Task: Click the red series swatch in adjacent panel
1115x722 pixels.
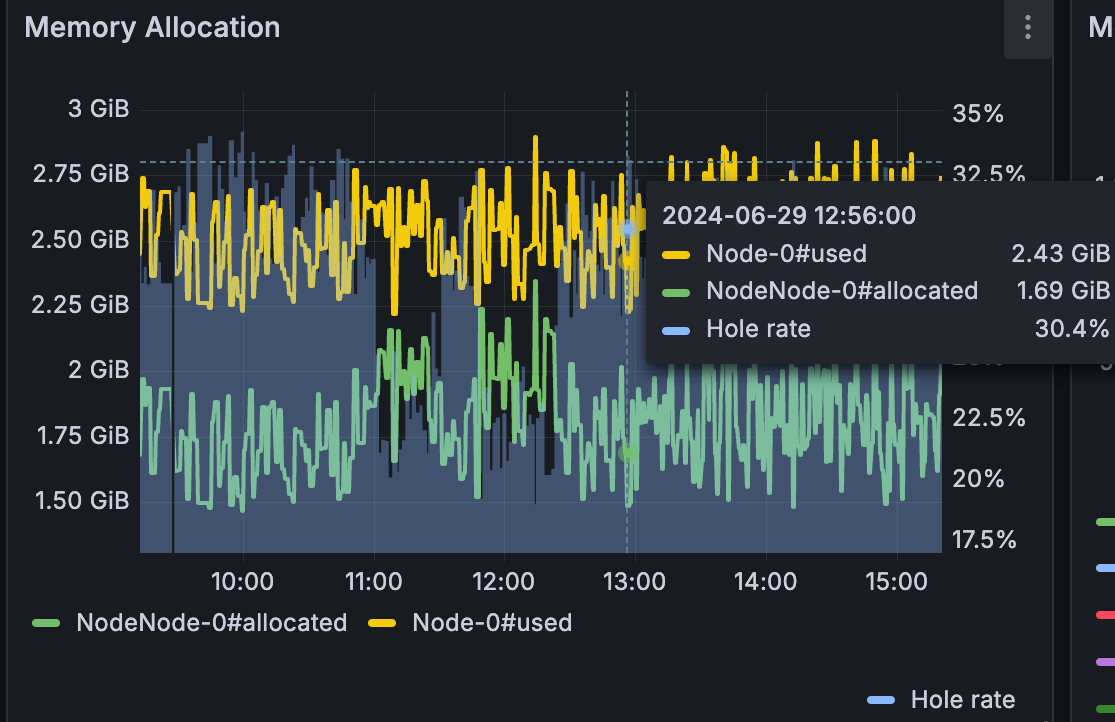Action: pyautogui.click(x=1105, y=614)
